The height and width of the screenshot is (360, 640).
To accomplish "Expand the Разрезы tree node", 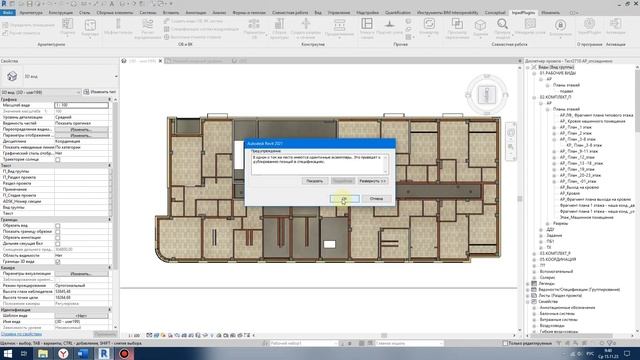I will (547, 224).
